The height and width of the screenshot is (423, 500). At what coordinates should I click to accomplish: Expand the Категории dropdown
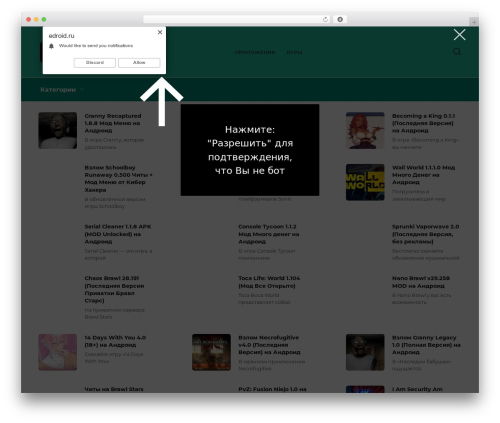(62, 90)
